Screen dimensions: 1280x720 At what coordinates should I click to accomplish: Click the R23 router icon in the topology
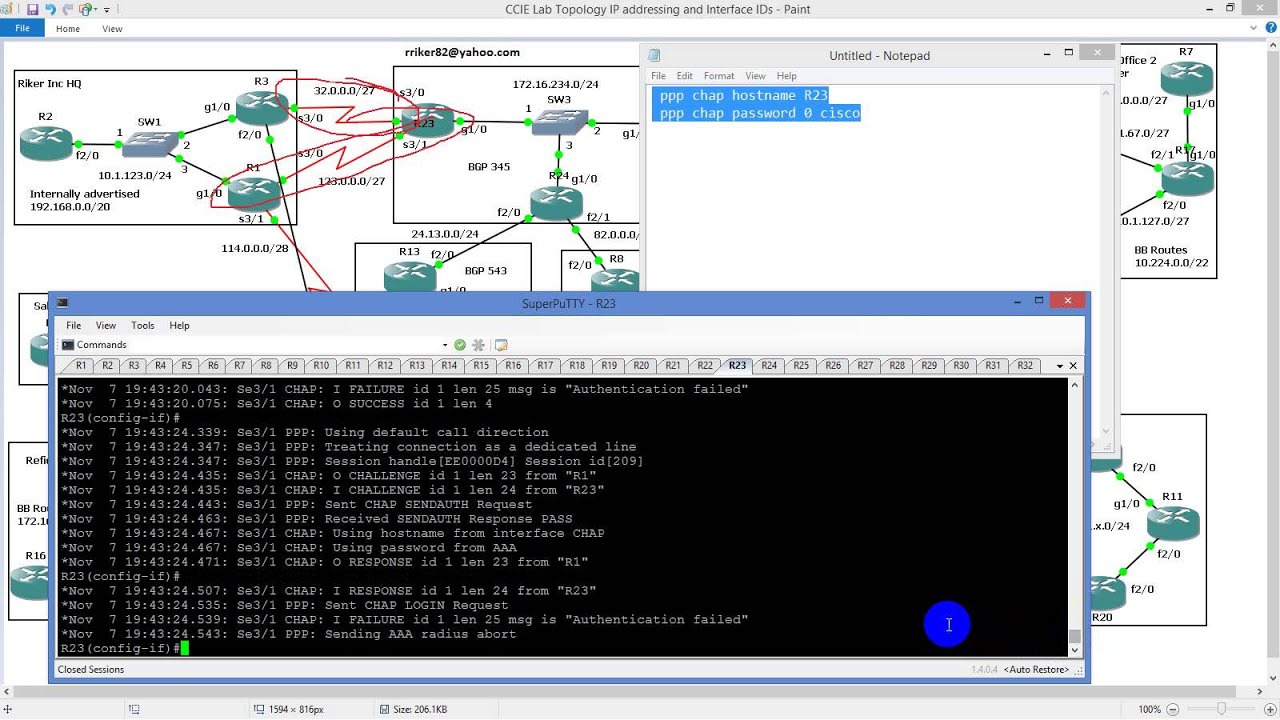pyautogui.click(x=430, y=121)
